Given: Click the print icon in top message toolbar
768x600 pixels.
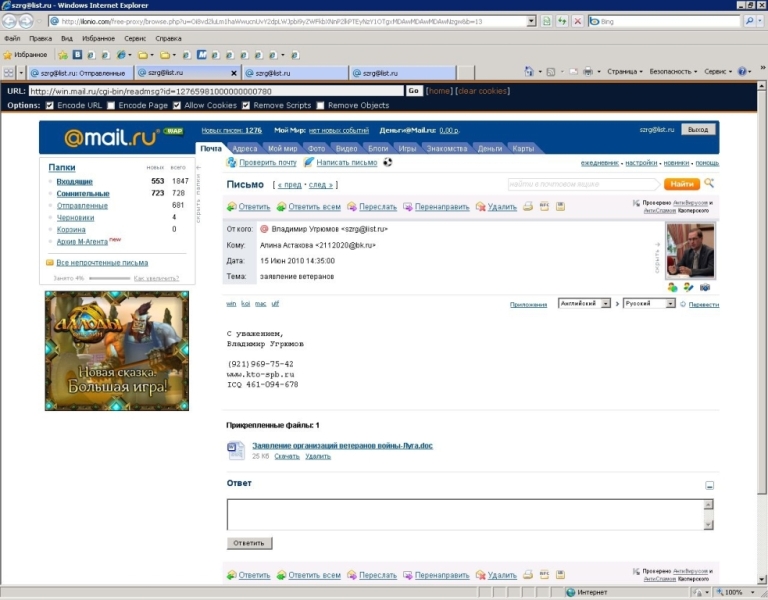Looking at the screenshot, I should coord(528,207).
